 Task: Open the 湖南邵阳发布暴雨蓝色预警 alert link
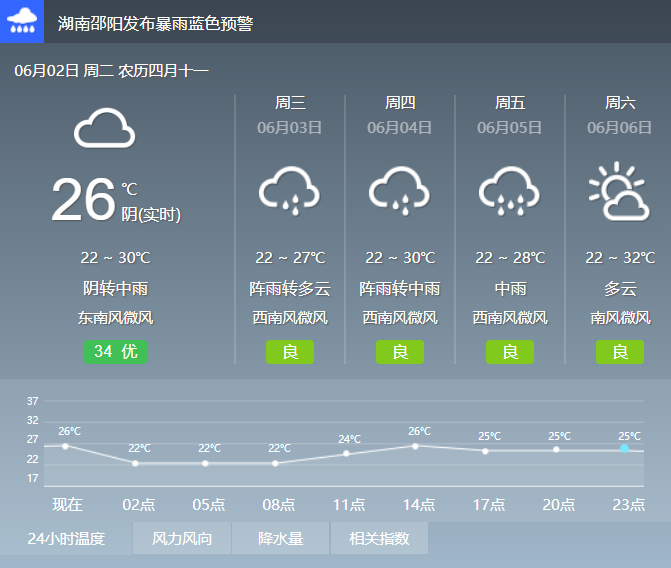(155, 24)
